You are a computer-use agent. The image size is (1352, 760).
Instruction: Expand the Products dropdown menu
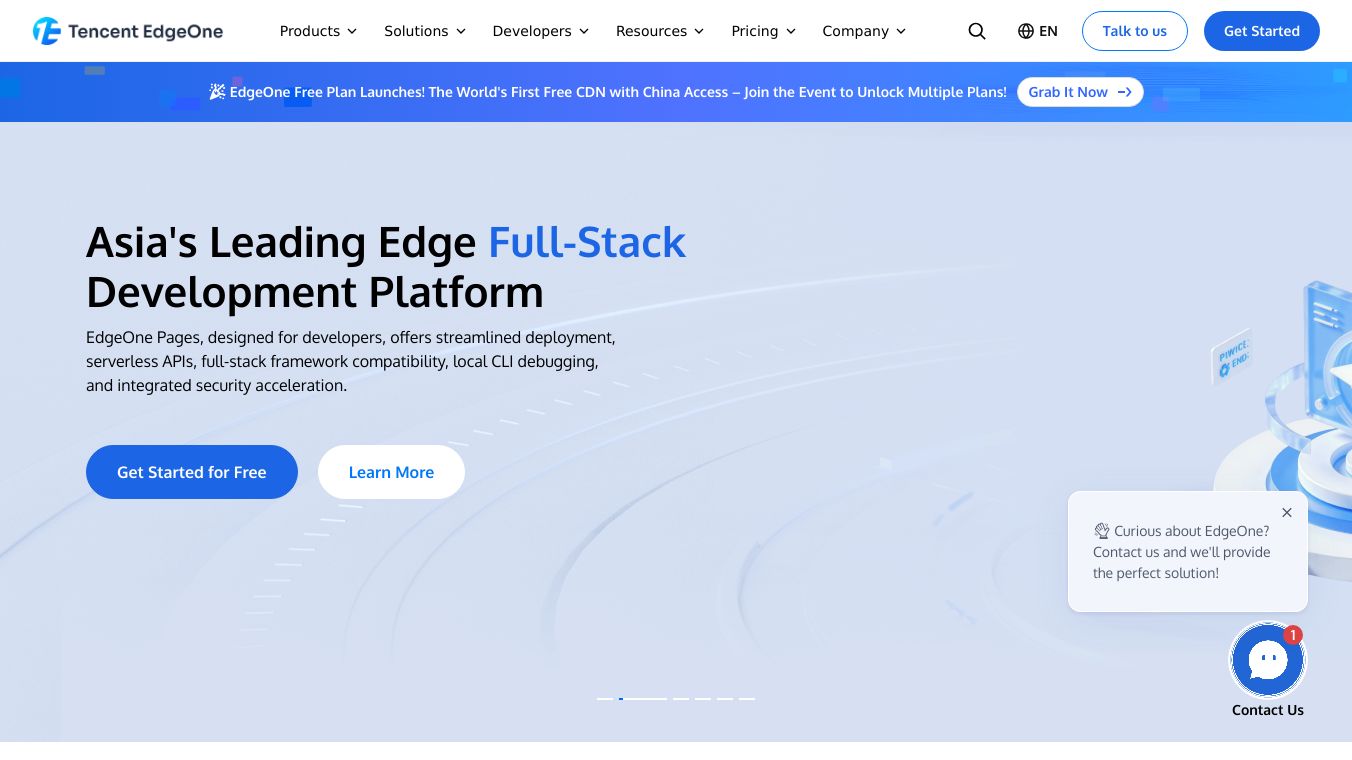pyautogui.click(x=318, y=31)
